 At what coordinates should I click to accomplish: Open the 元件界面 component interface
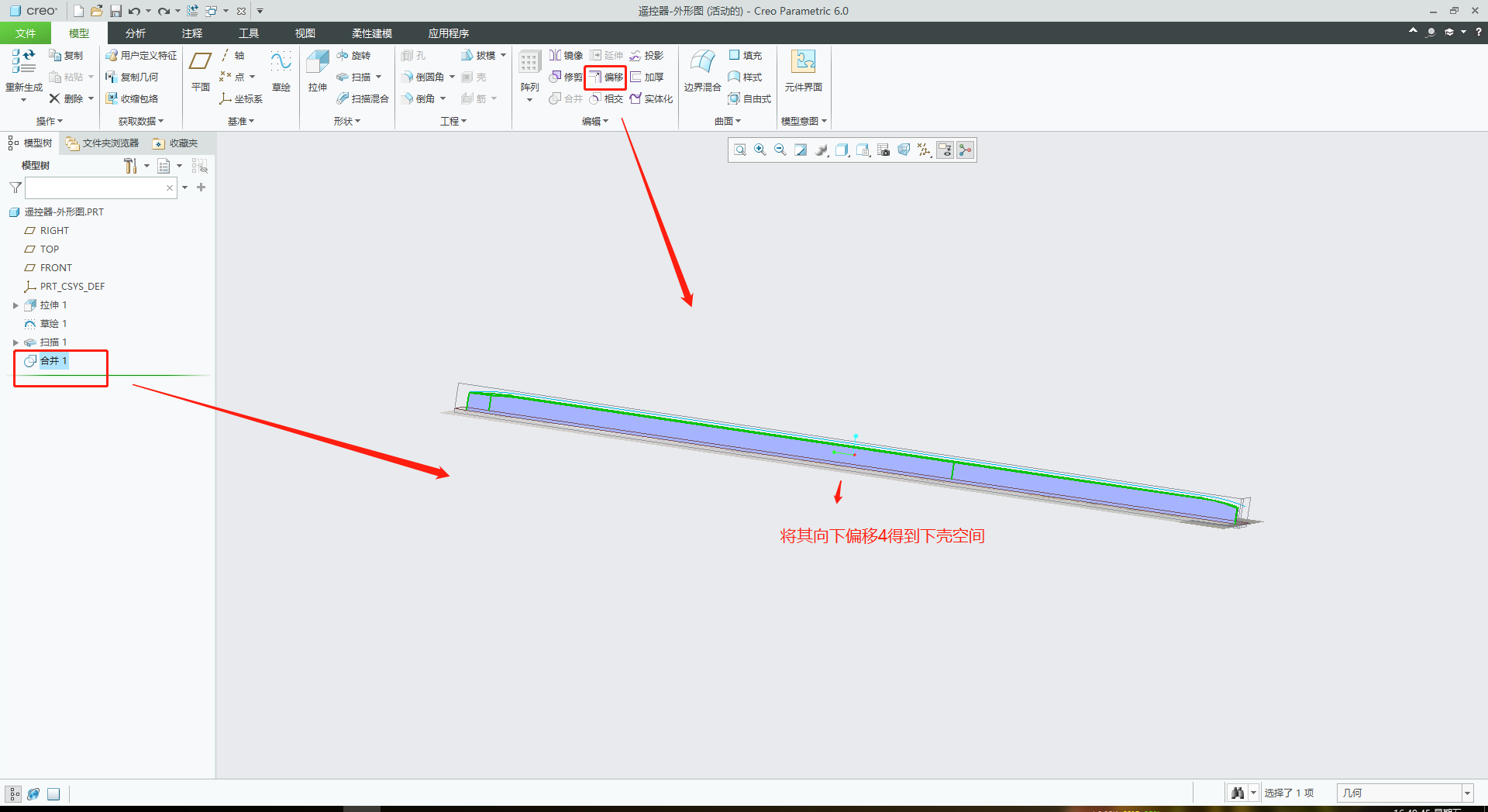click(x=803, y=71)
